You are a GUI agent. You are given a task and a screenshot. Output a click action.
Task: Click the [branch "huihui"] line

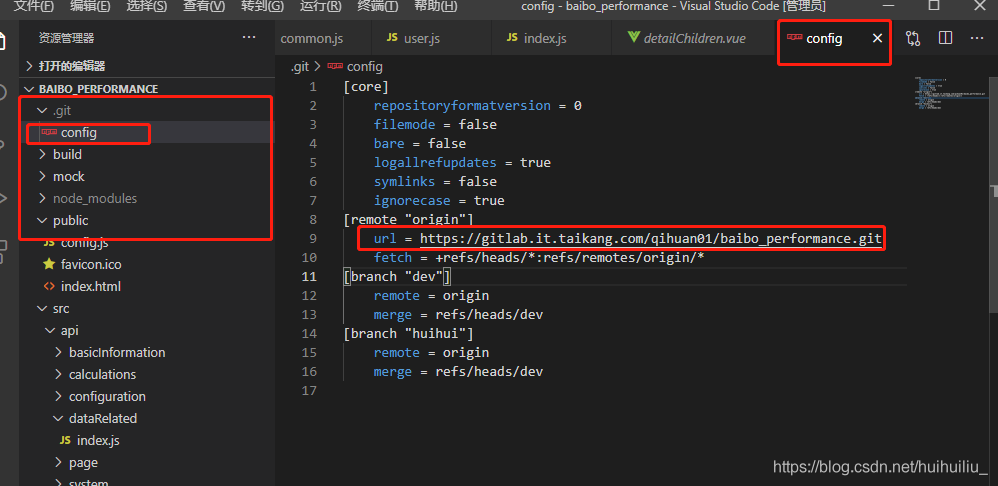pyautogui.click(x=408, y=334)
